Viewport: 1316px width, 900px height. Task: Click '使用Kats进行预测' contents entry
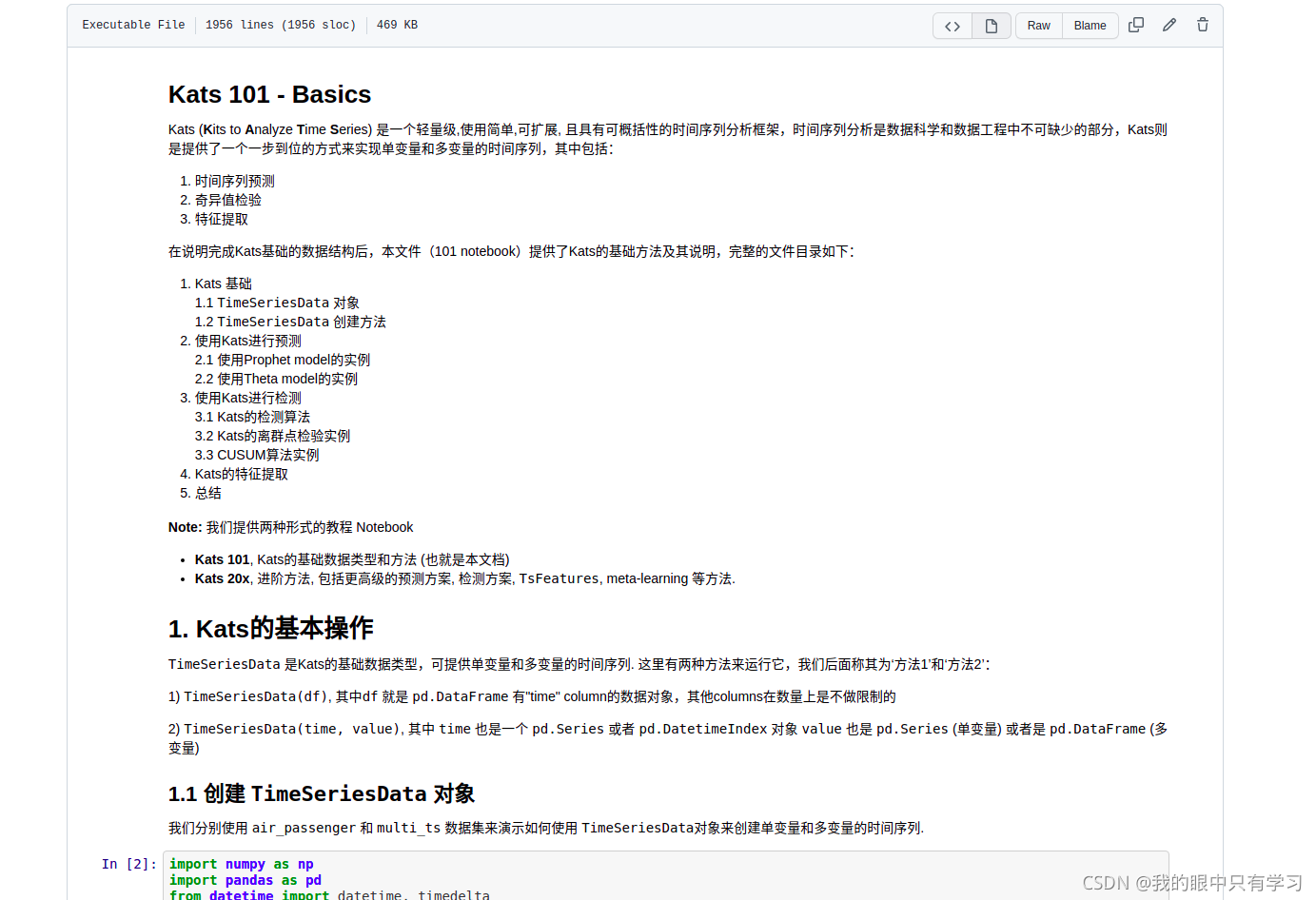[248, 341]
